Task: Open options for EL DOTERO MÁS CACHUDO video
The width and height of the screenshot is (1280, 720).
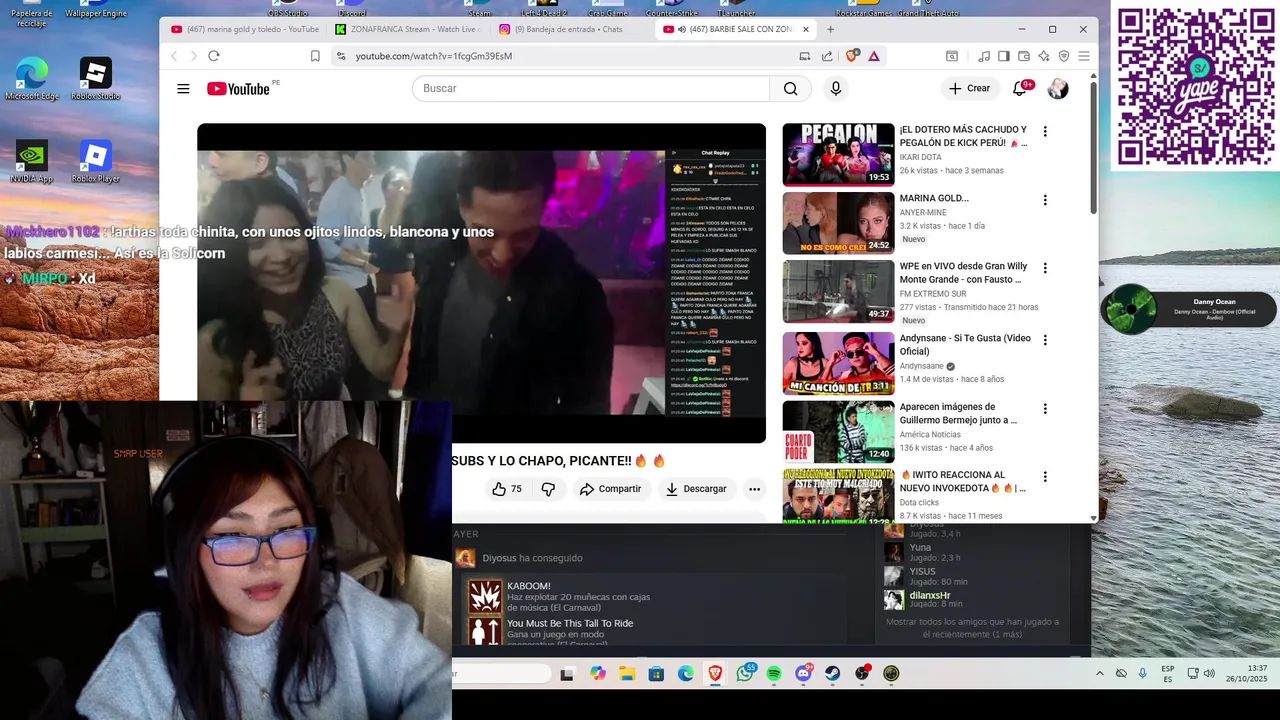Action: (x=1045, y=131)
